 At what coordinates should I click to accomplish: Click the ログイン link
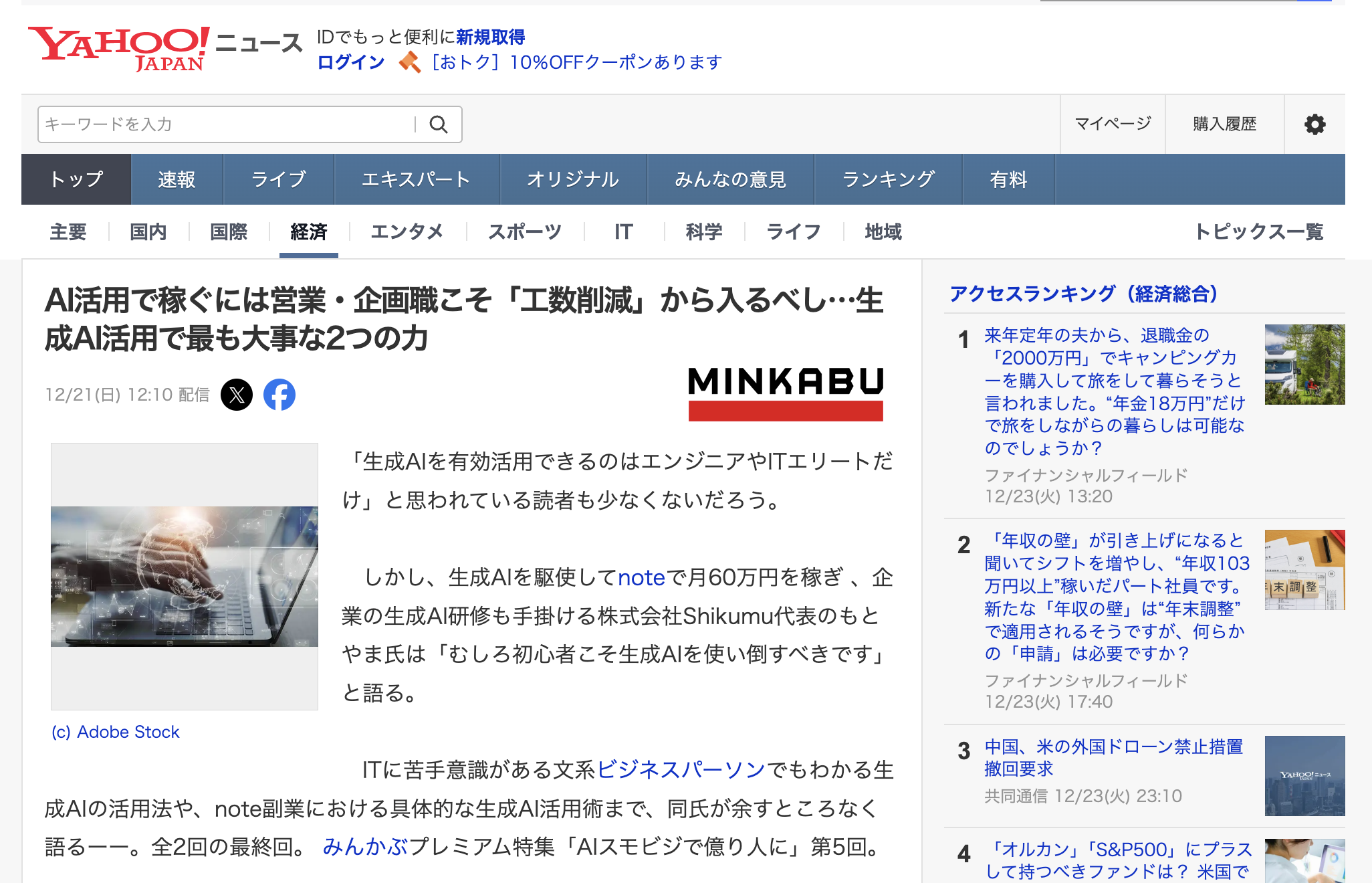pos(351,62)
